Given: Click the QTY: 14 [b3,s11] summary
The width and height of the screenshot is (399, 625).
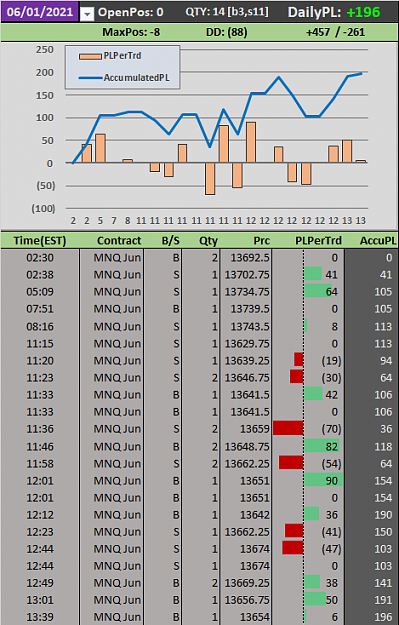Looking at the screenshot, I should [x=227, y=12].
